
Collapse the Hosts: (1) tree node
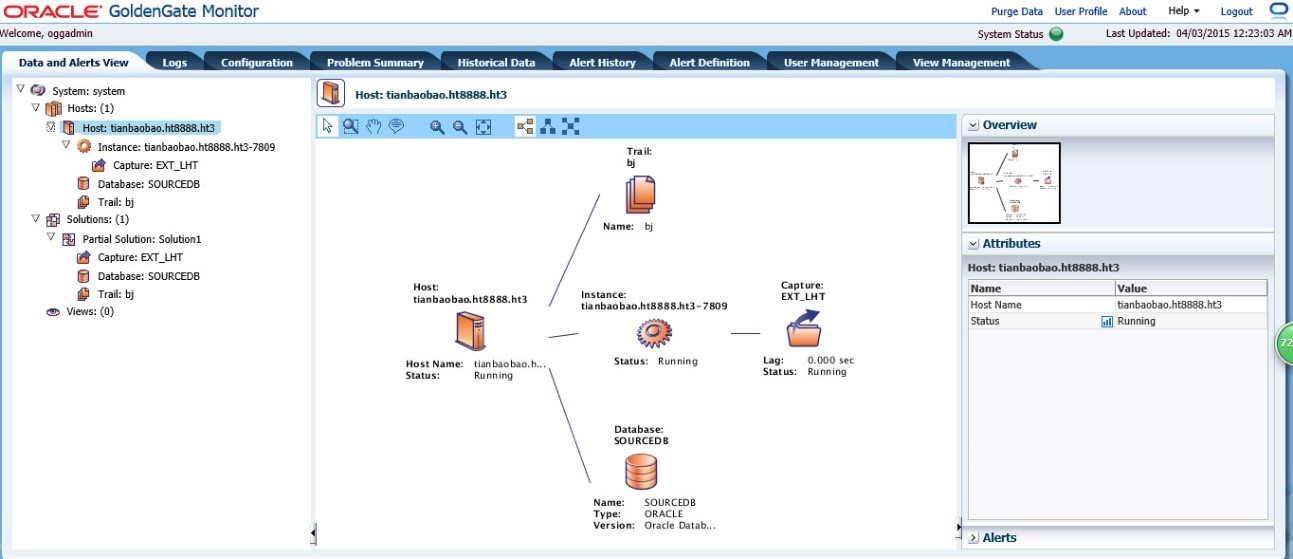pos(36,107)
